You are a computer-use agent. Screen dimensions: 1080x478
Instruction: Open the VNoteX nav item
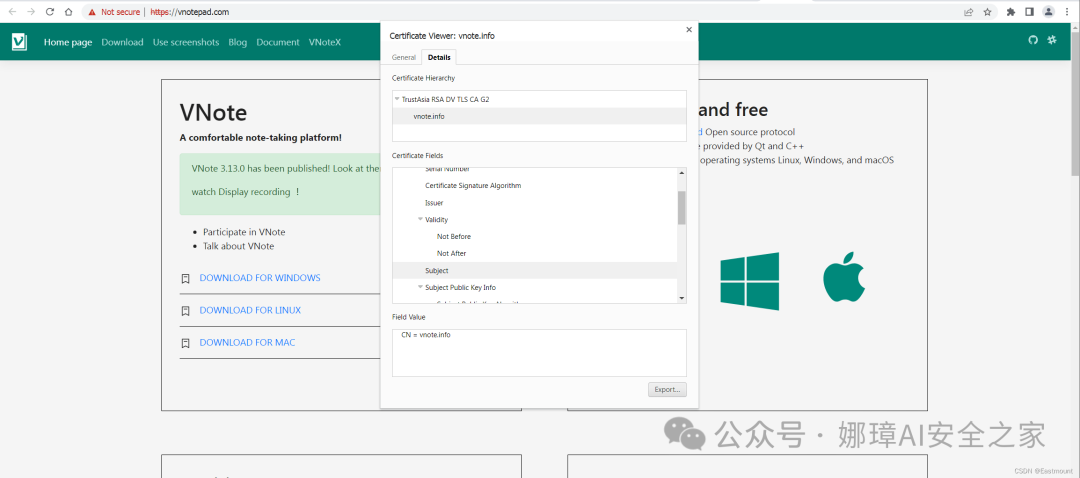pyautogui.click(x=324, y=42)
